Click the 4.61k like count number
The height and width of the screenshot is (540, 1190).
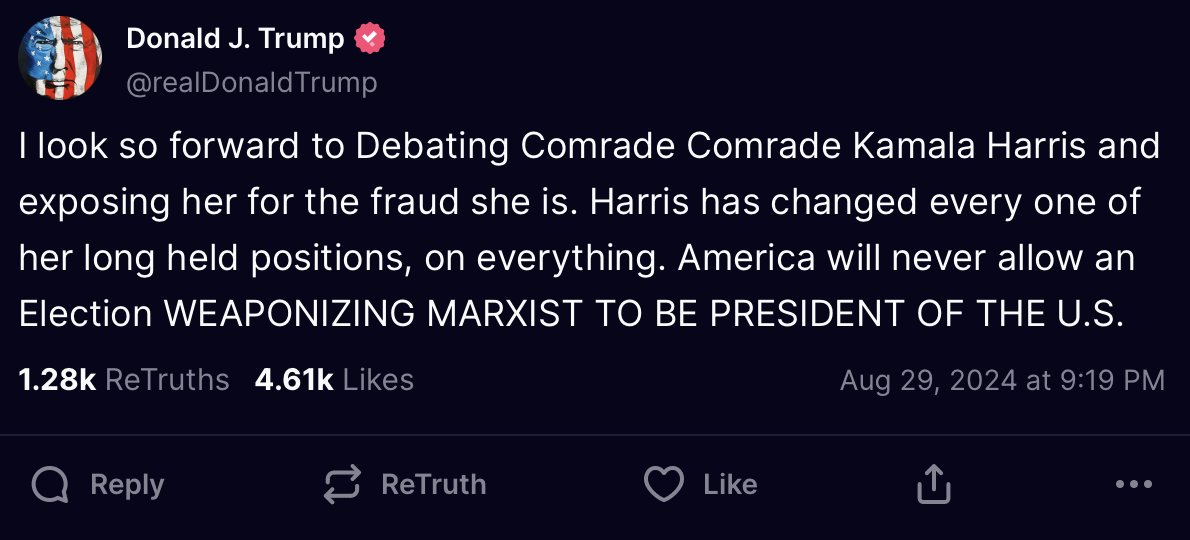(294, 380)
